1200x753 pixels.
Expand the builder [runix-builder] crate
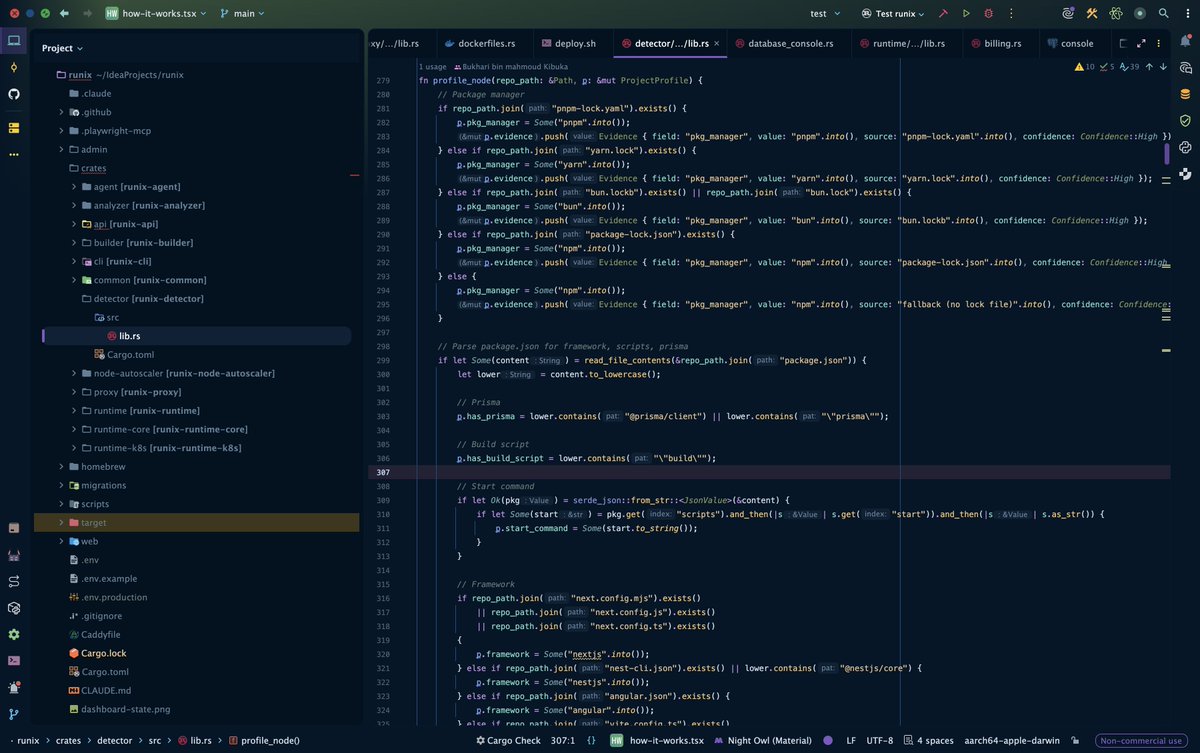74,242
